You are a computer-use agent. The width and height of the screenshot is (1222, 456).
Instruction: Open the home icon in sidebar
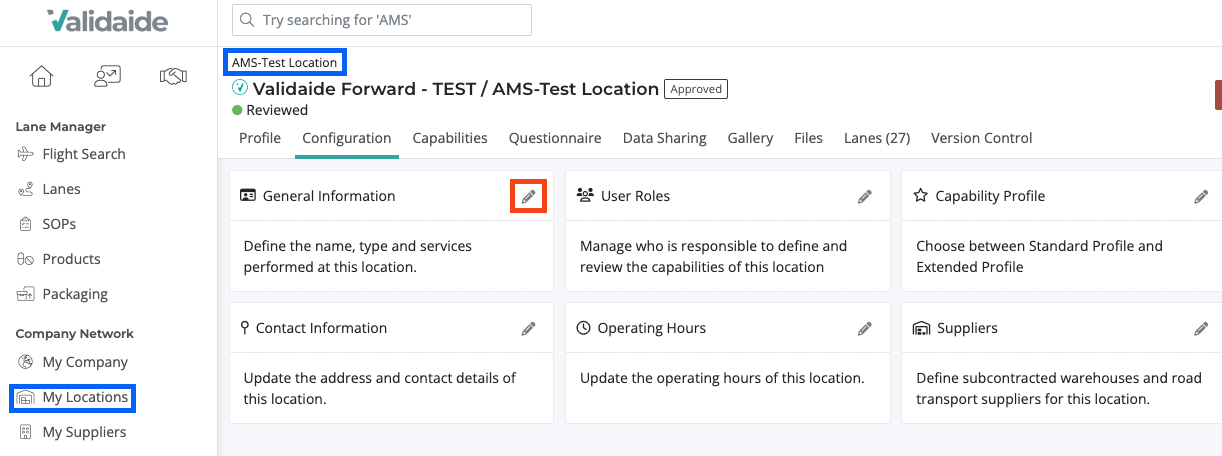[42, 76]
